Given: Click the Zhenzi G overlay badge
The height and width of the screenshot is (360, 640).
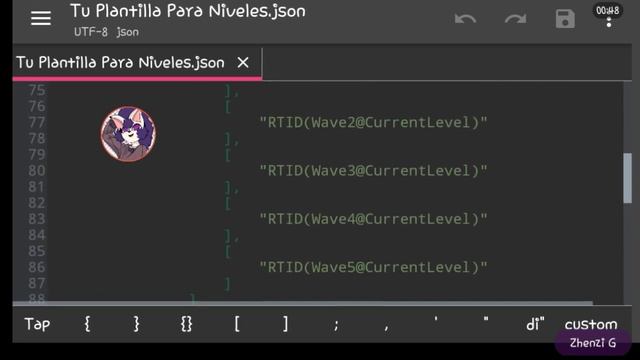Looking at the screenshot, I should click(x=593, y=343).
